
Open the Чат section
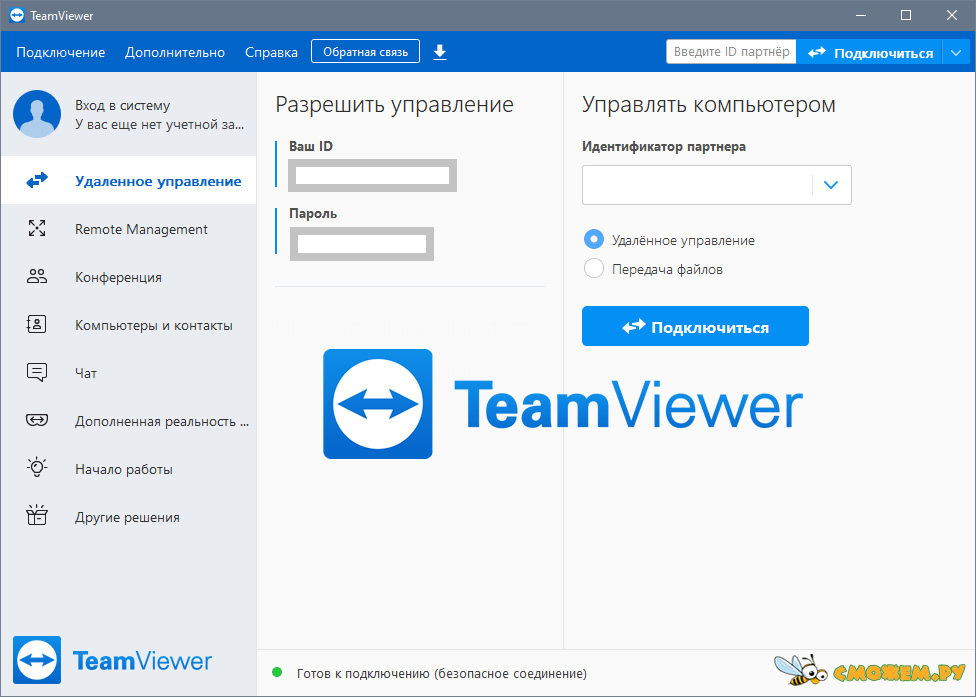coord(129,373)
